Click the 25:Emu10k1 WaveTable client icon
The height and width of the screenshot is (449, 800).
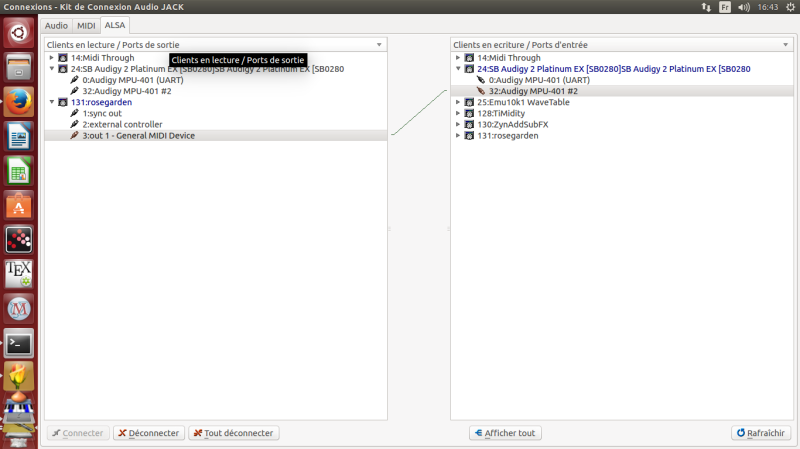click(469, 102)
